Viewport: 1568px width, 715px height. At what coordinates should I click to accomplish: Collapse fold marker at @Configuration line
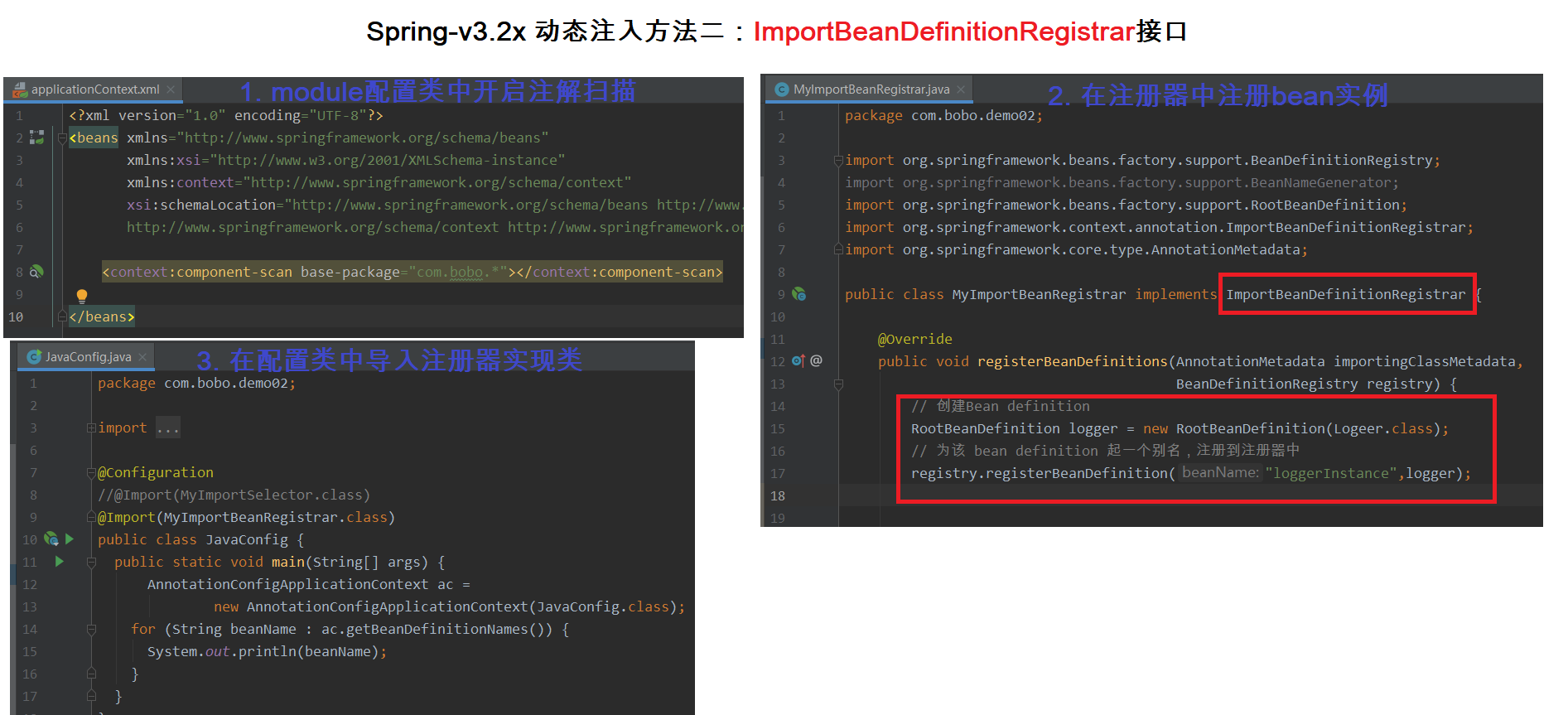click(x=91, y=473)
